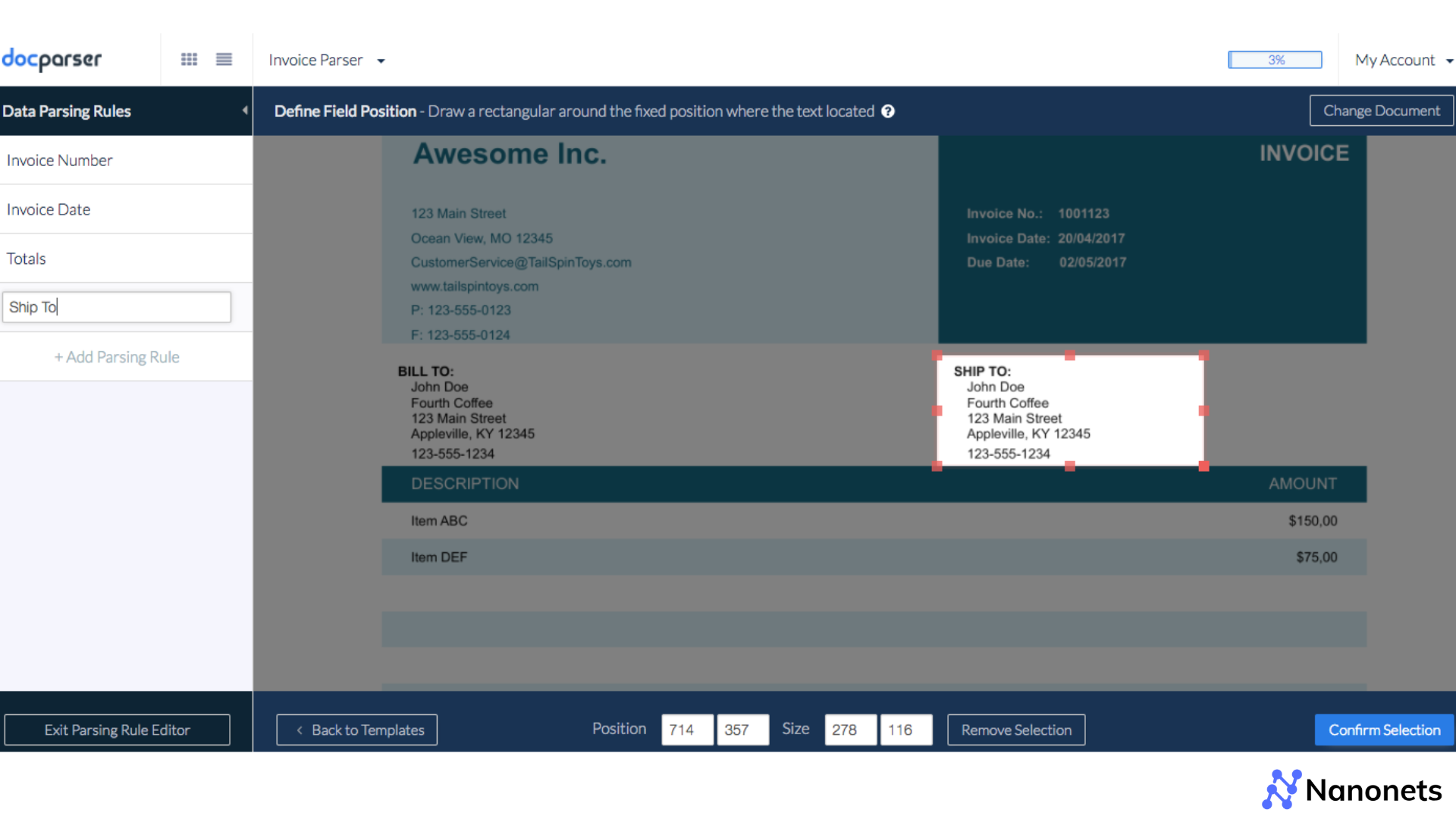
Task: Select the list view icon
Action: (224, 59)
